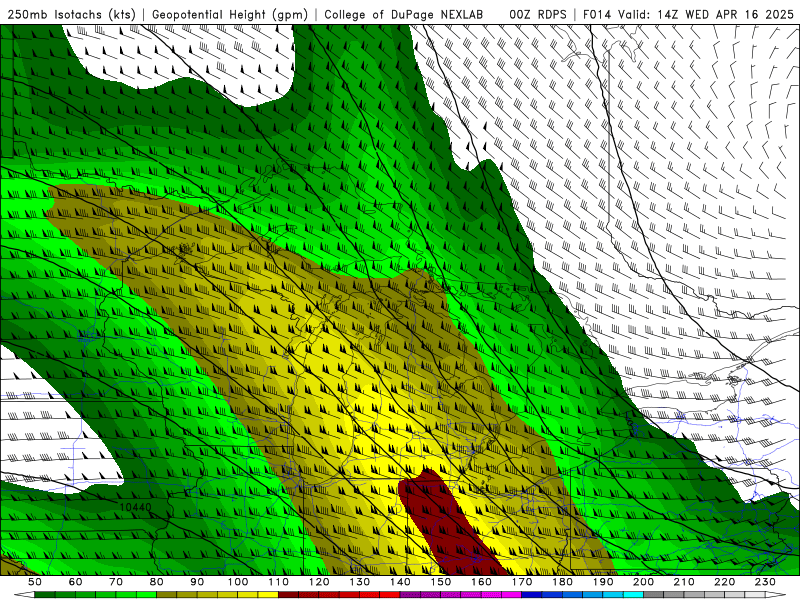Click the 130 knot legend label
This screenshot has height=600, width=800.
click(x=360, y=582)
